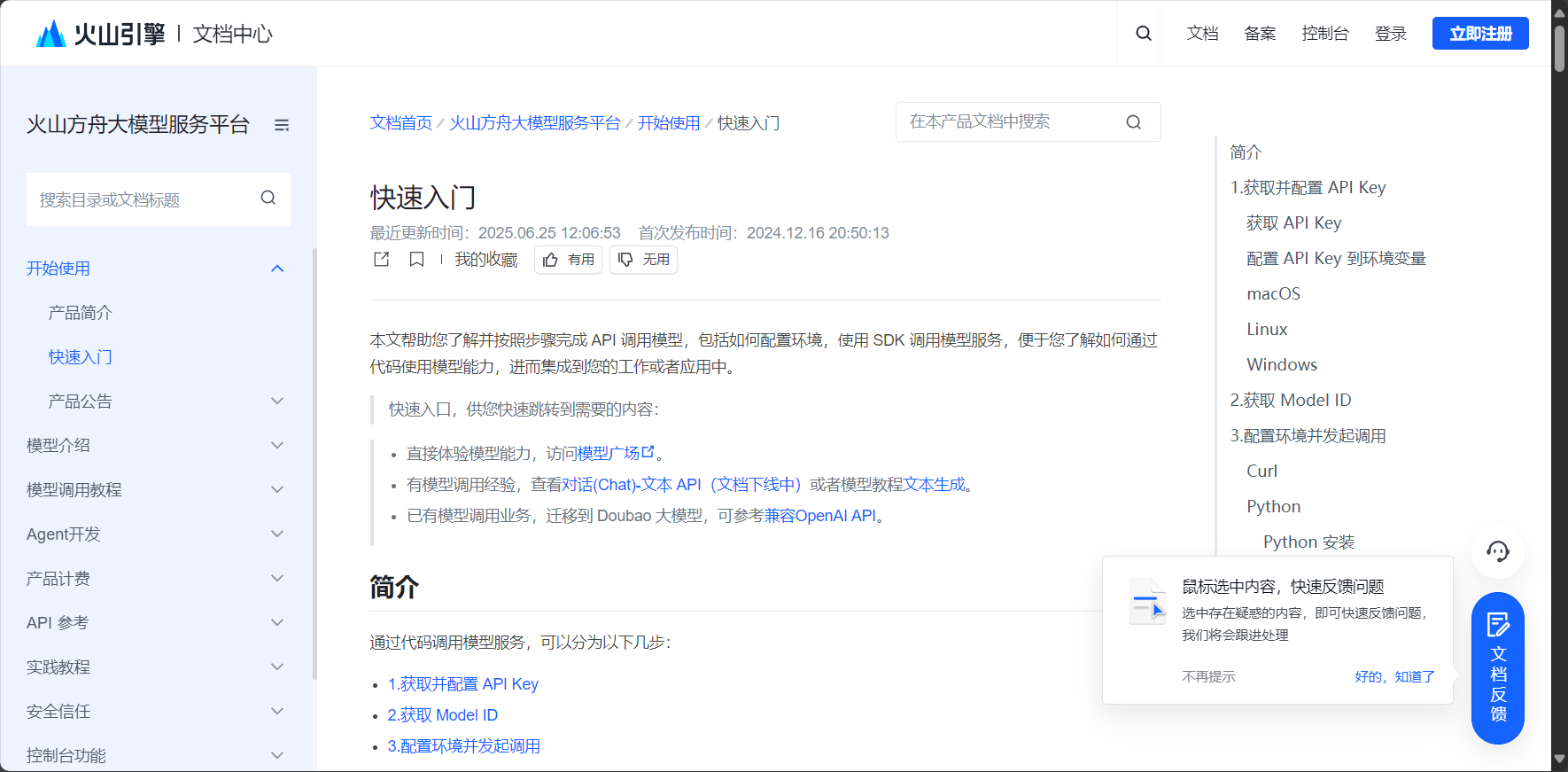Open 我的收藏 link
The image size is (1568, 772).
point(486,260)
